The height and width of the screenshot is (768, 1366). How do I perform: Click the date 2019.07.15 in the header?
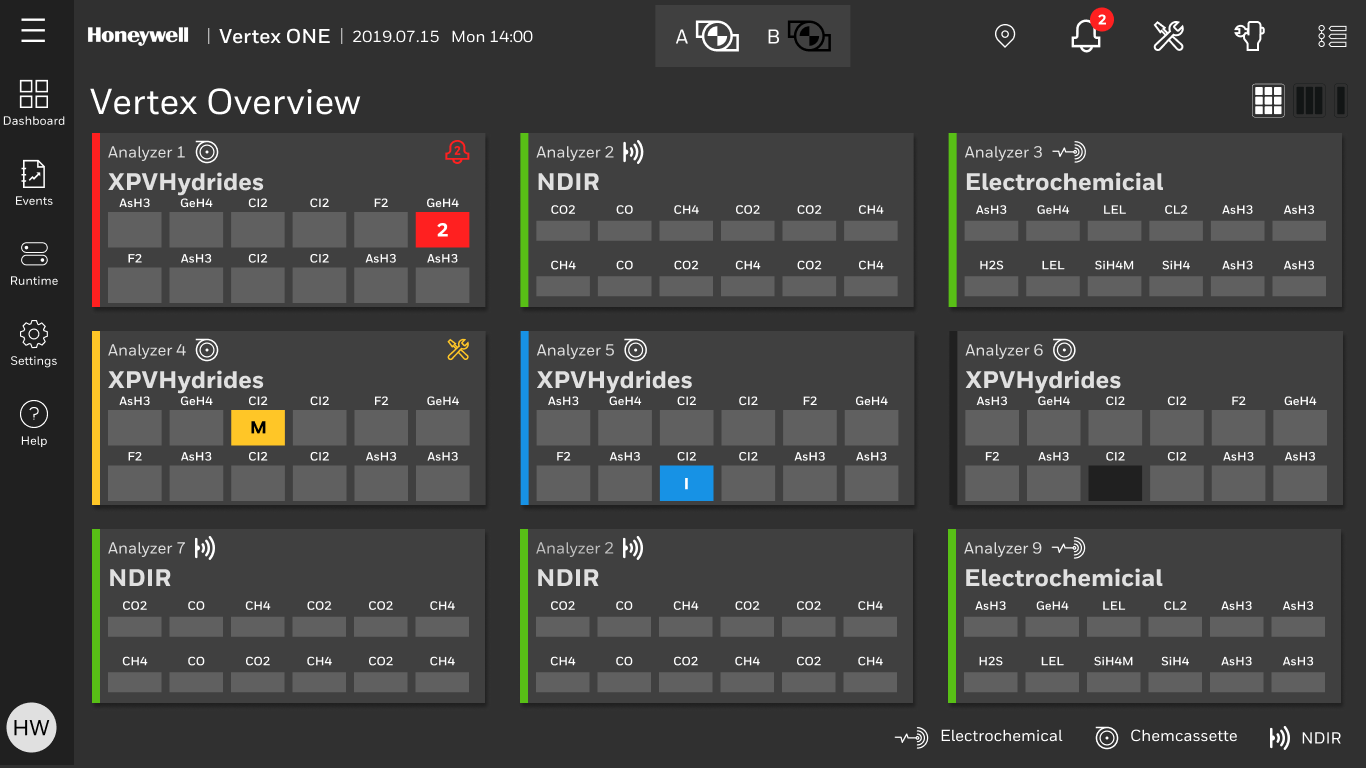(x=396, y=36)
